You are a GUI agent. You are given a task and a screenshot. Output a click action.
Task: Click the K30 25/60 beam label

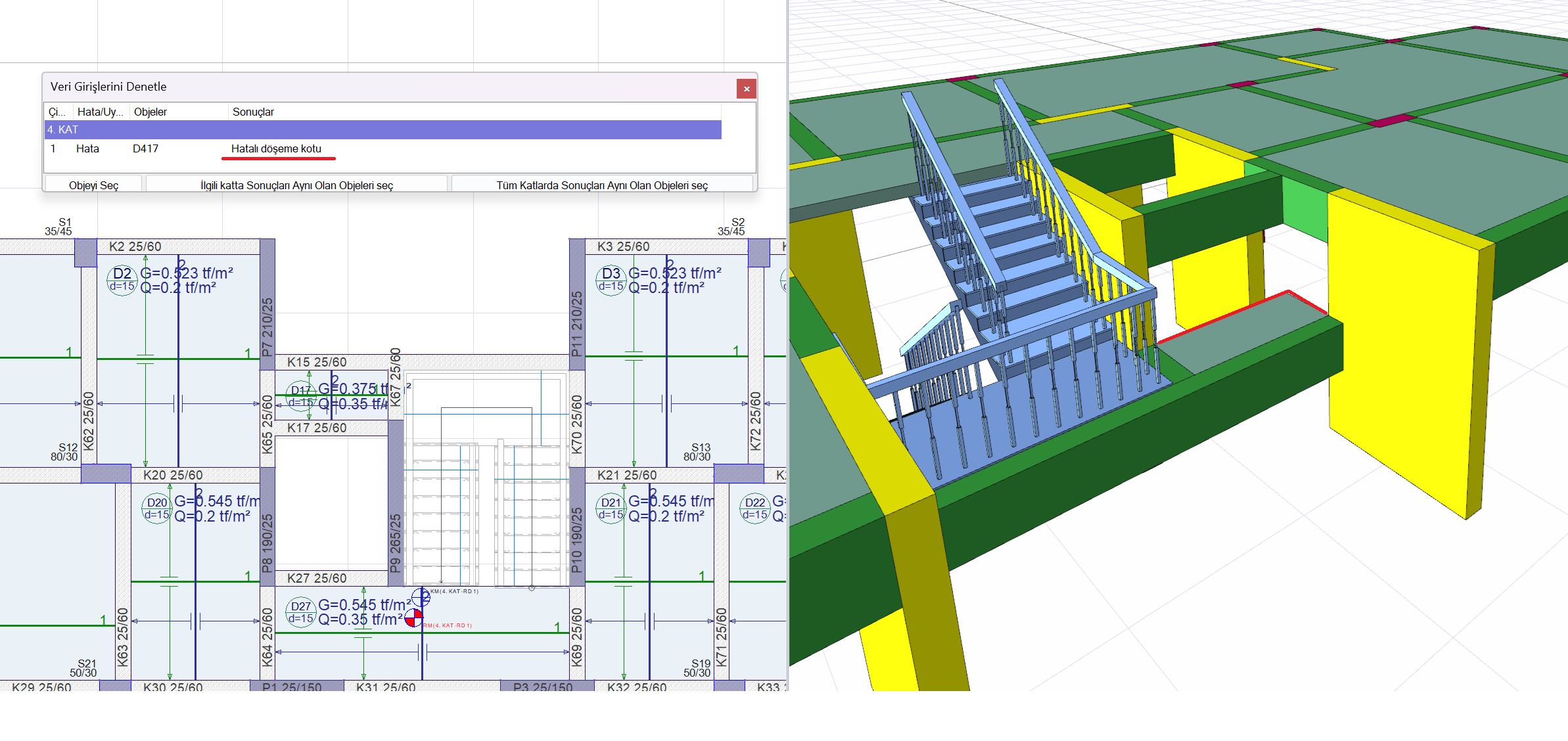pos(173,687)
